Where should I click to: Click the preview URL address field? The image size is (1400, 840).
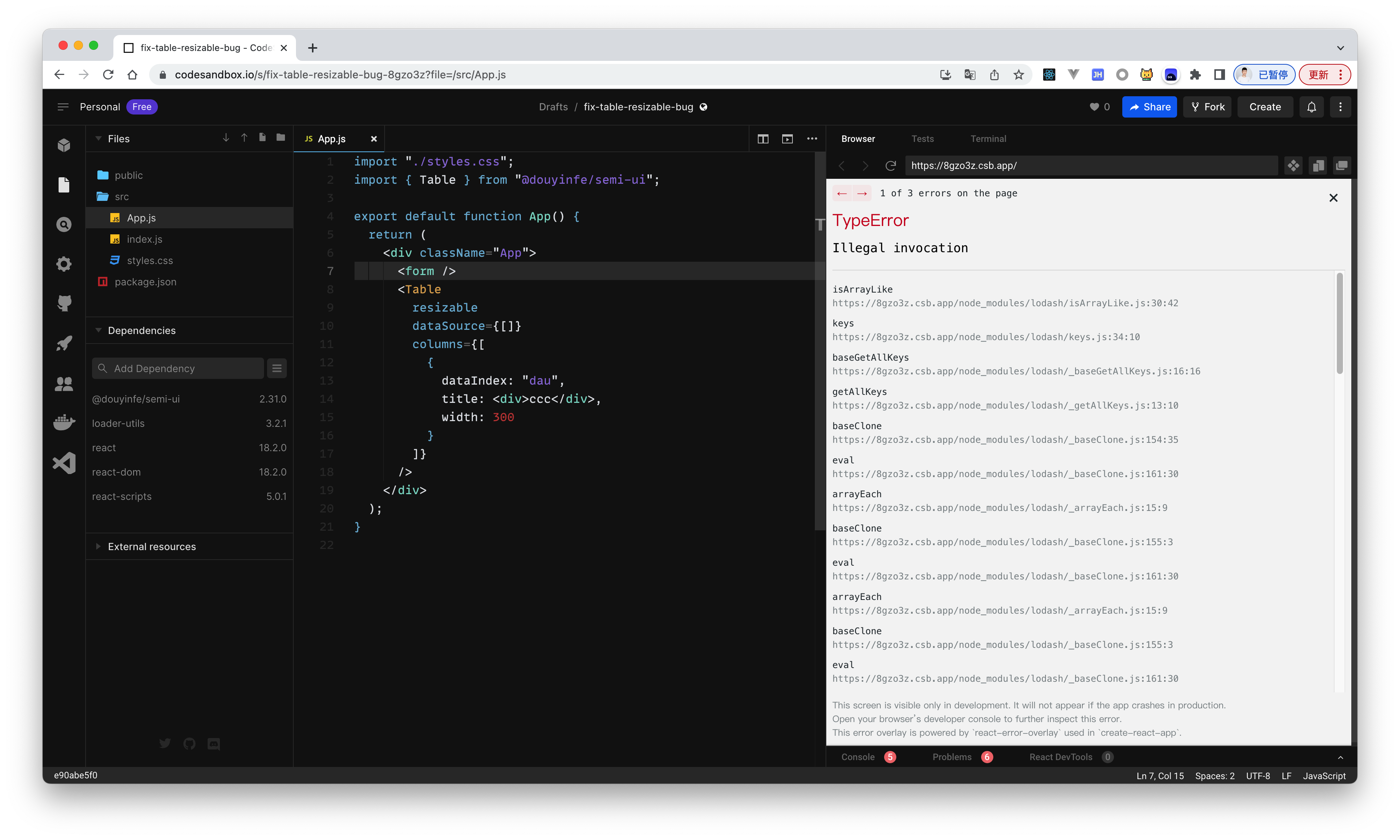(x=1092, y=165)
